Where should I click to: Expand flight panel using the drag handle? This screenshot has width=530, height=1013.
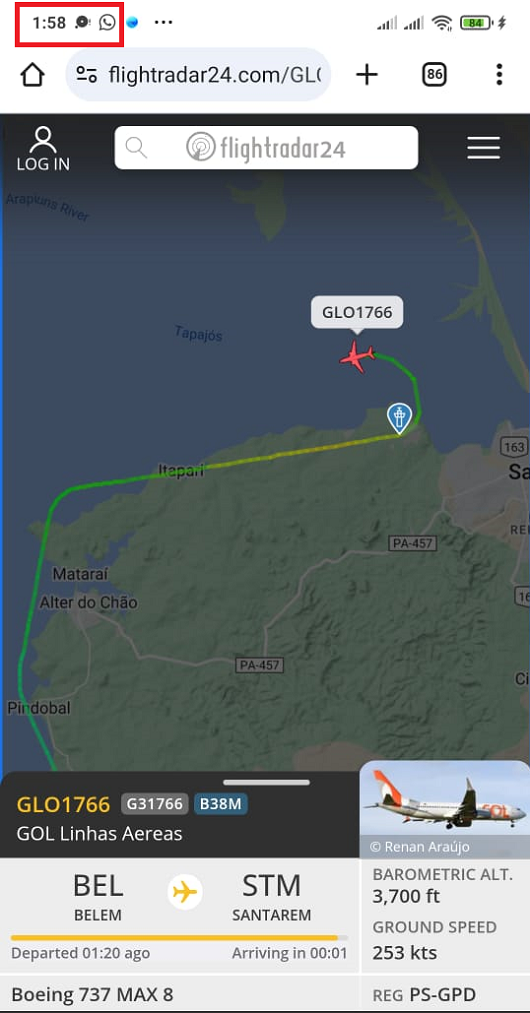[266, 782]
